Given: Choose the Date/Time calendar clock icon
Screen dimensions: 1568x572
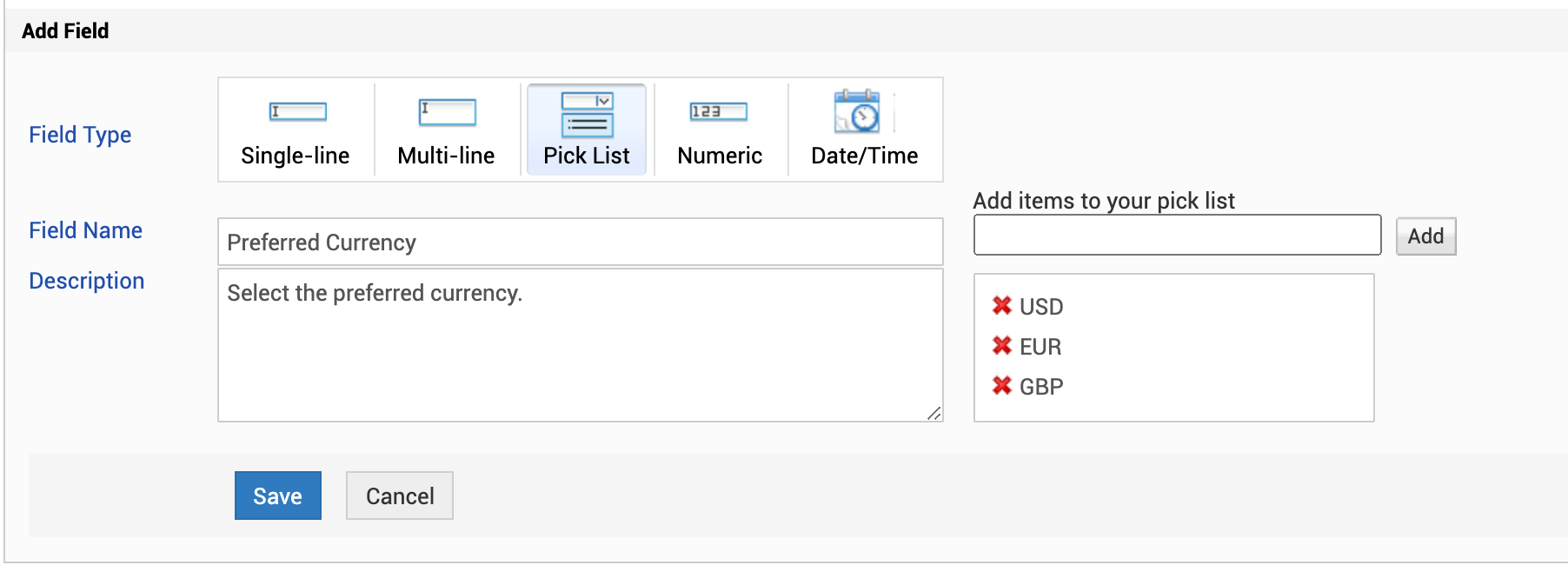Looking at the screenshot, I should [857, 111].
